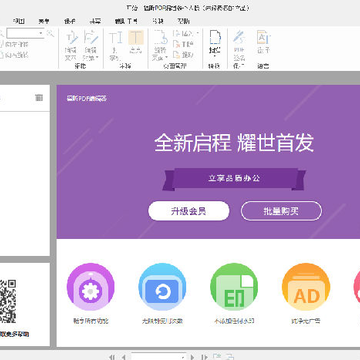The height and width of the screenshot is (360, 360).
Task: Expand dropdown under the curved-arrow page tool
Action: 166,57
